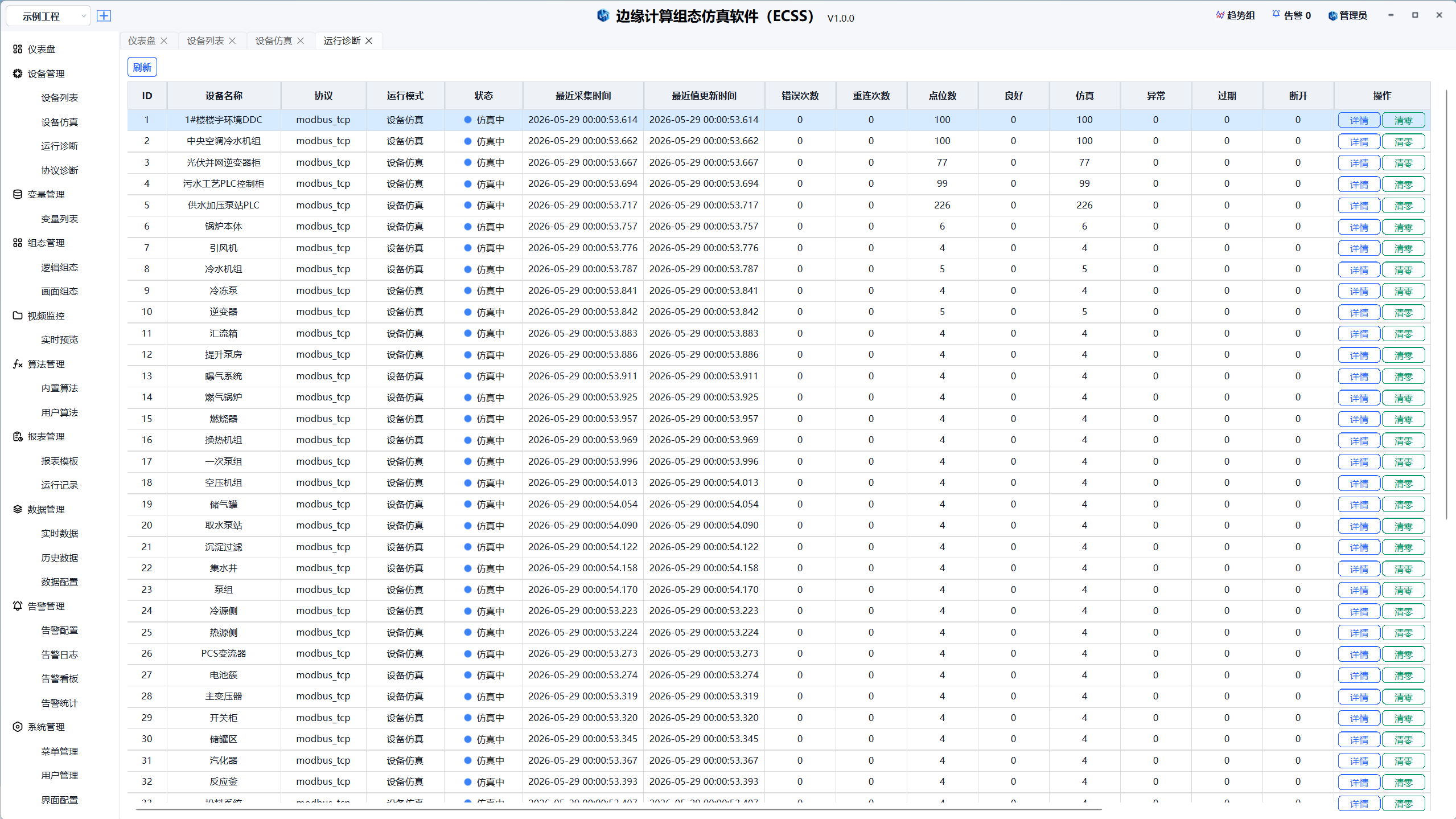Click 详情 for 燃气锅炉
The width and height of the screenshot is (1456, 819).
[x=1359, y=398]
